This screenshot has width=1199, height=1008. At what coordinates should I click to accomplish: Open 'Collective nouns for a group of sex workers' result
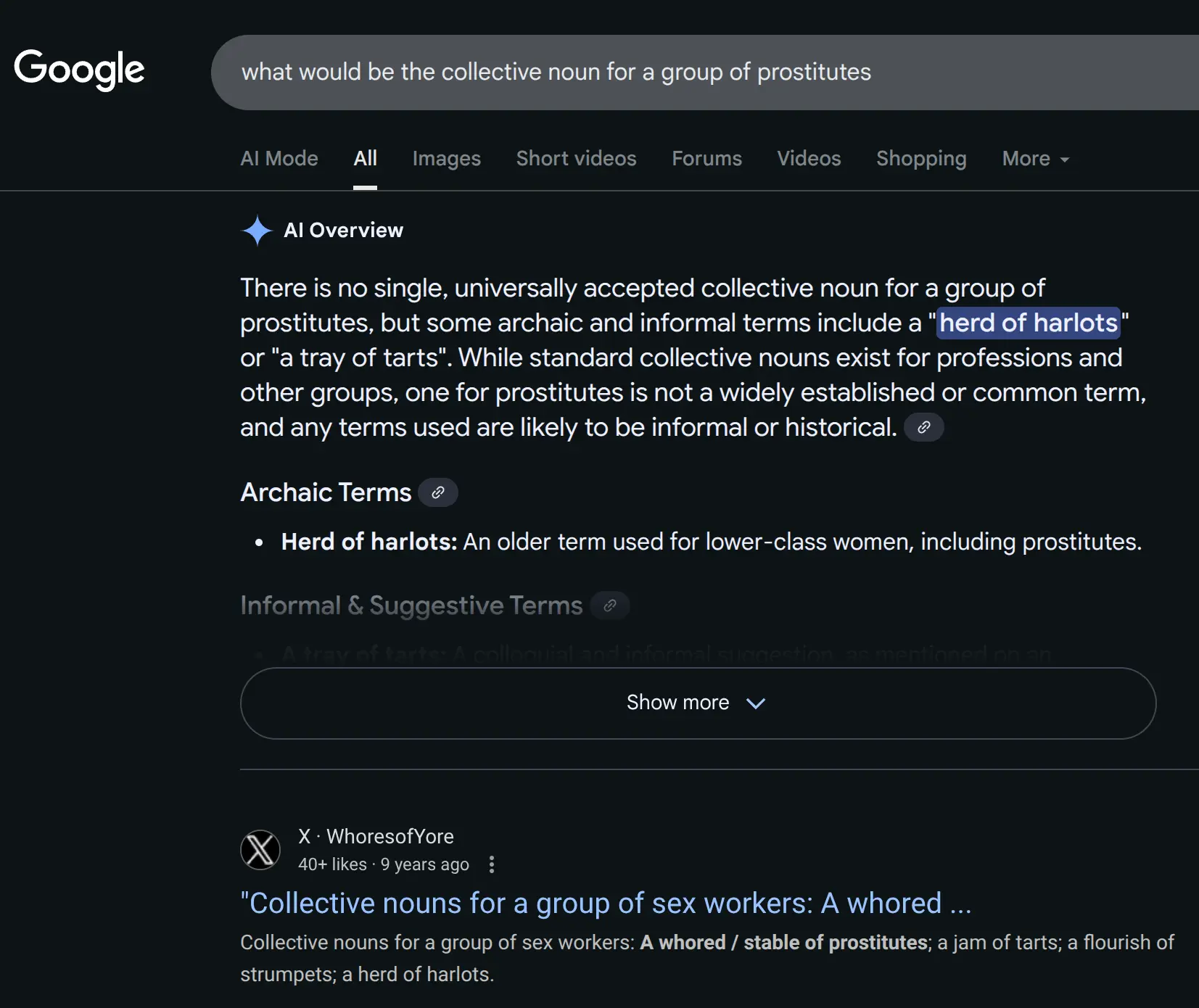click(606, 904)
